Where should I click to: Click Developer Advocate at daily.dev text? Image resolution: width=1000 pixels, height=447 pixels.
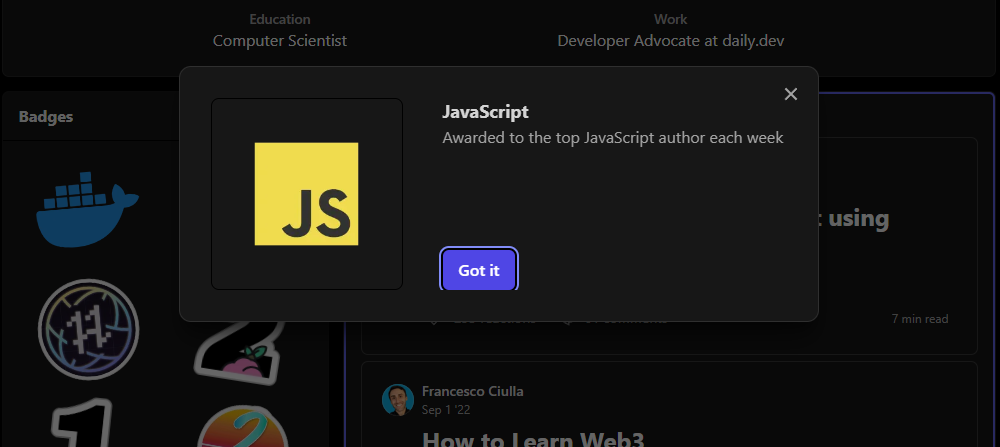coord(671,41)
